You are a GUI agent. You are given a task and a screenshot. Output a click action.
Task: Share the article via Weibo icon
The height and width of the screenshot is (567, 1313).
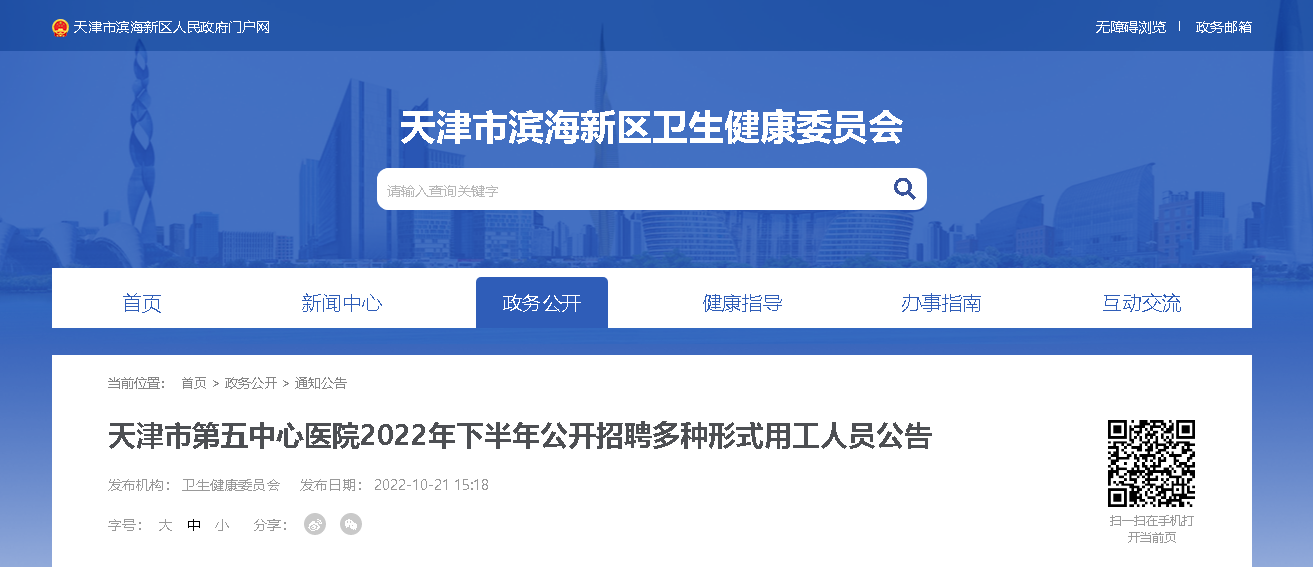point(315,524)
